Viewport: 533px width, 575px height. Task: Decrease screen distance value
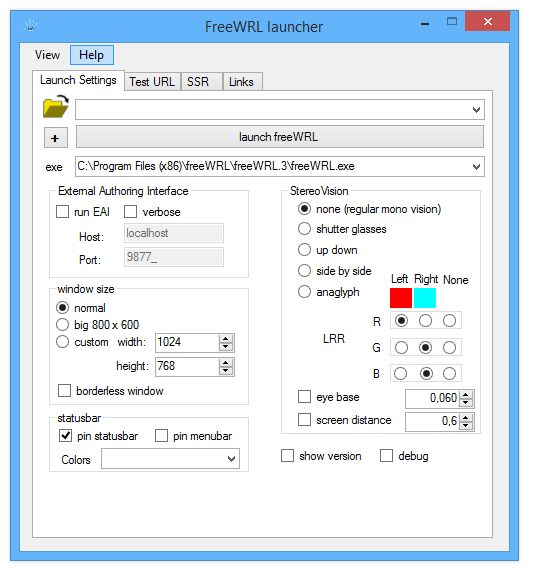point(466,425)
